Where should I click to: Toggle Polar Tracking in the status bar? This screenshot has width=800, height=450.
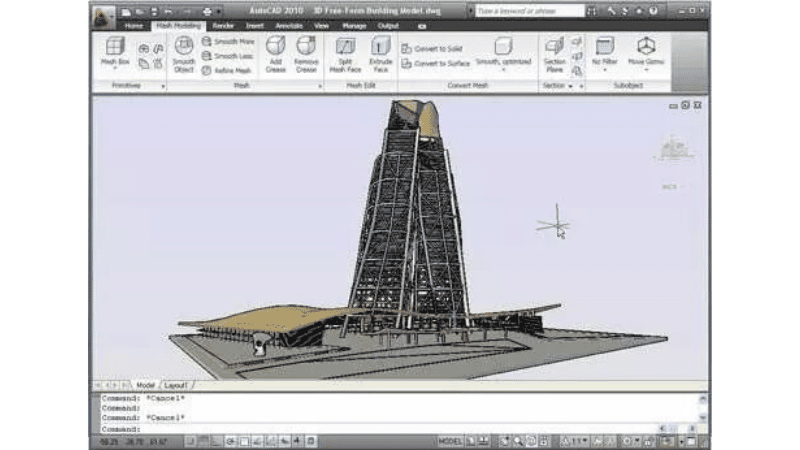pos(231,441)
